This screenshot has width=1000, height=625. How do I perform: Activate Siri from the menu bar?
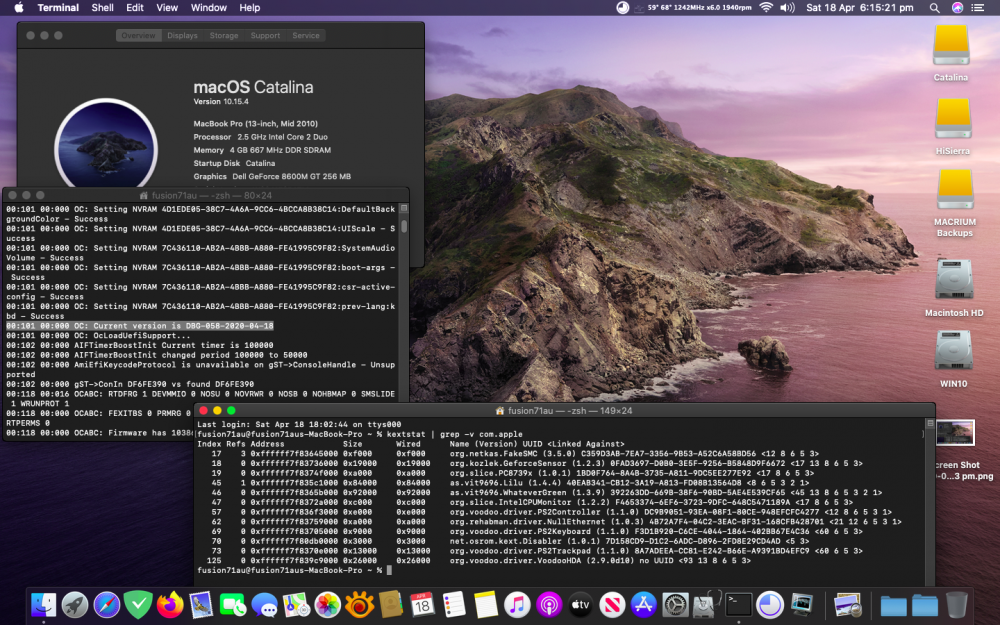957,8
